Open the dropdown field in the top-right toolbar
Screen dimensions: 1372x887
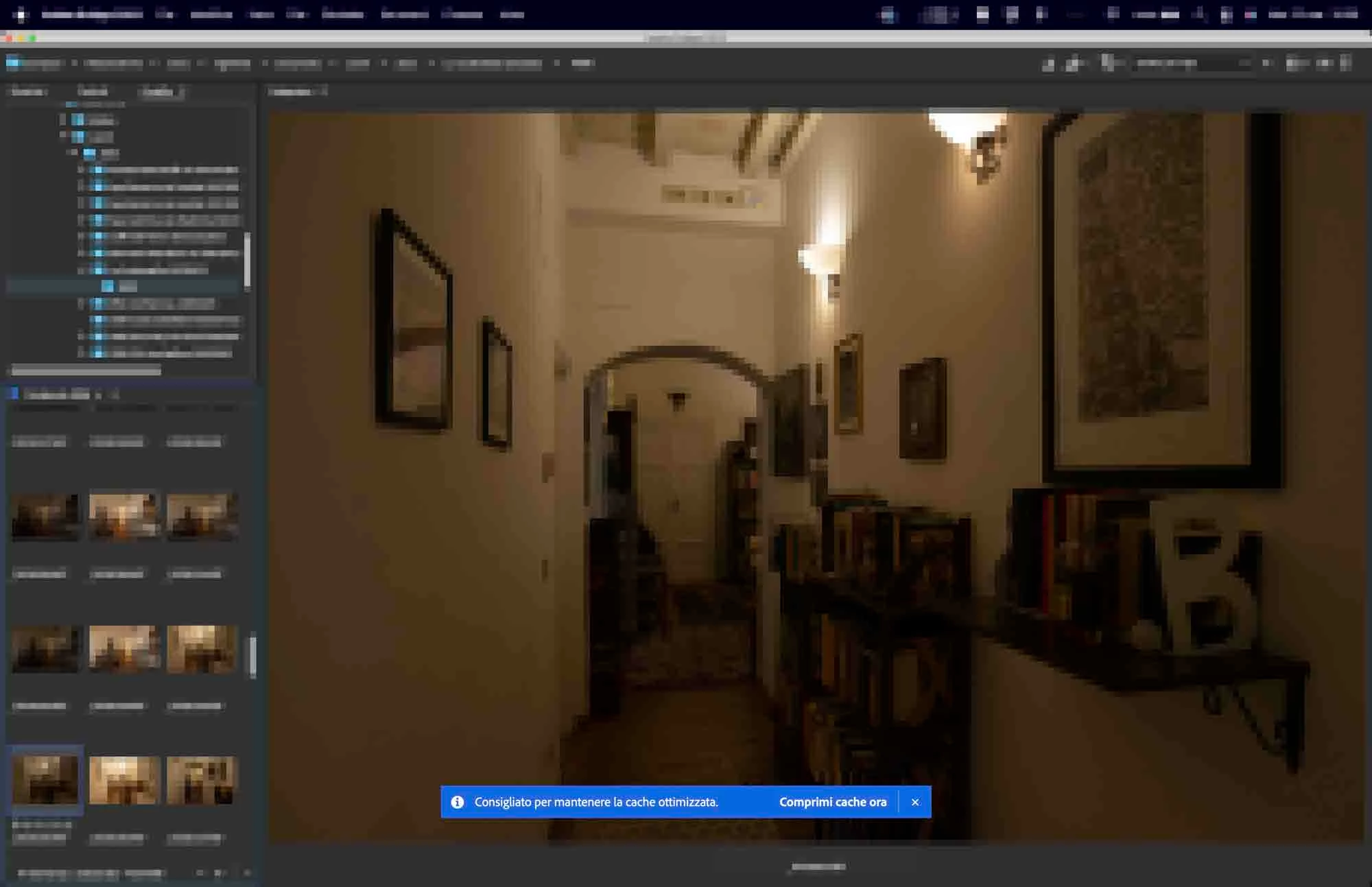click(x=1192, y=63)
